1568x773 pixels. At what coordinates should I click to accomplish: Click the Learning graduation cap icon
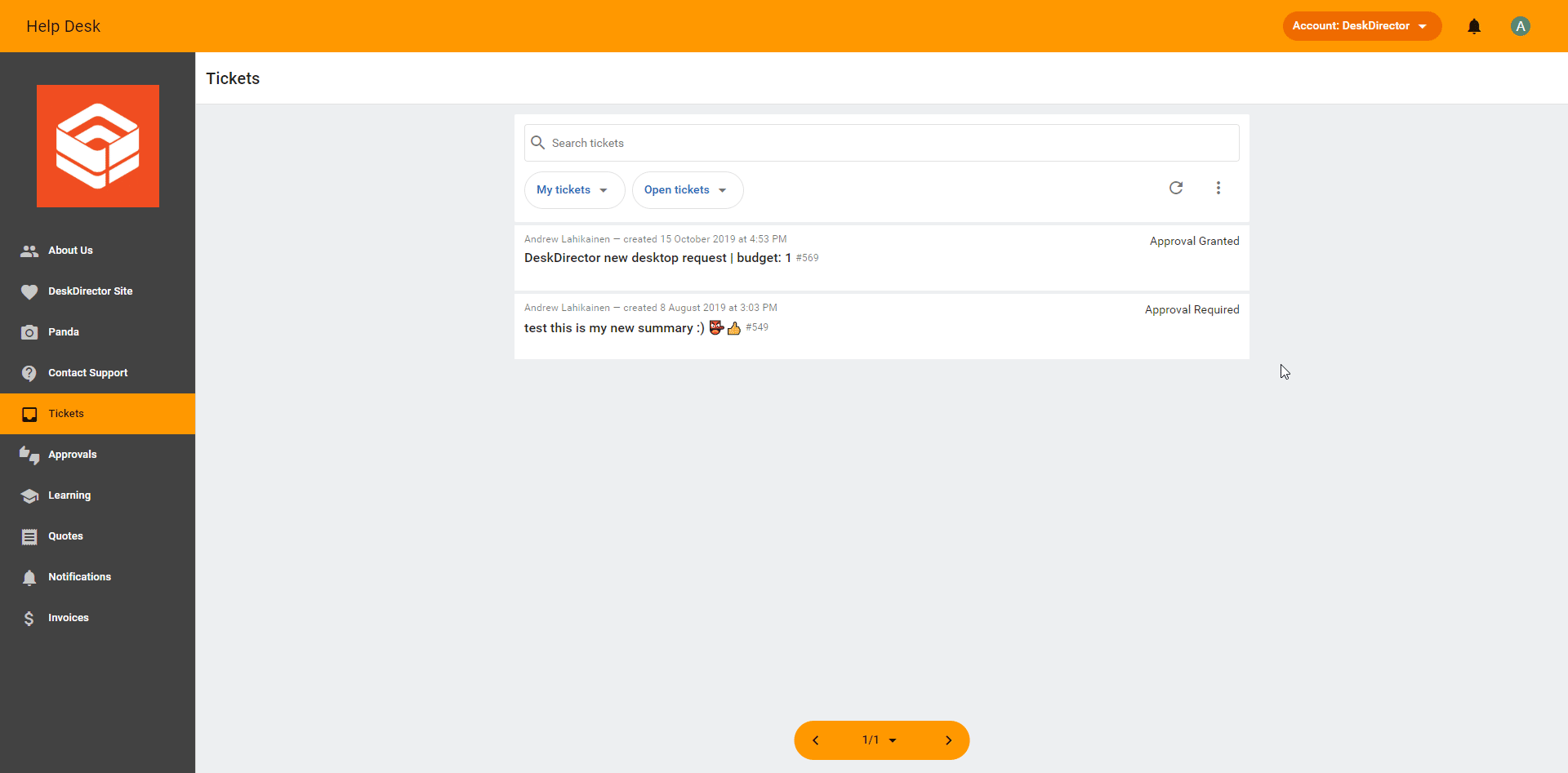[x=29, y=495]
